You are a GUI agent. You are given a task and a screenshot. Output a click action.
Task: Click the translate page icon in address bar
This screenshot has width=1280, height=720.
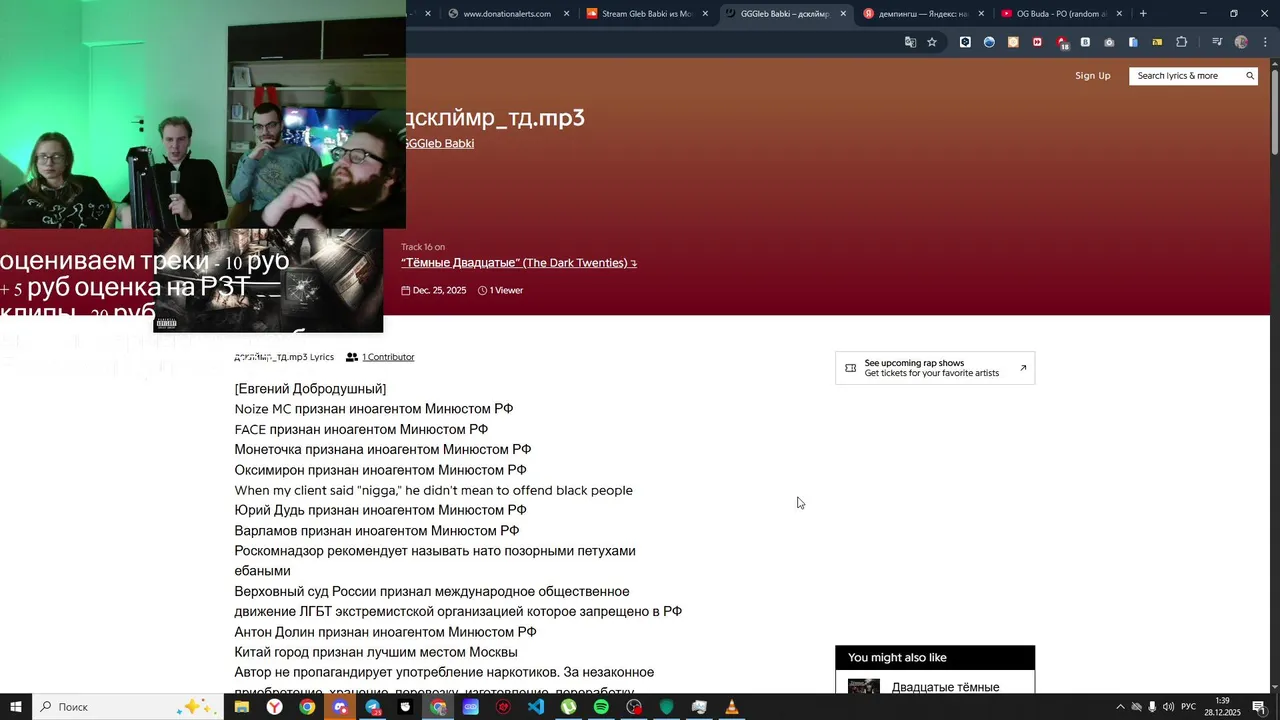(910, 42)
